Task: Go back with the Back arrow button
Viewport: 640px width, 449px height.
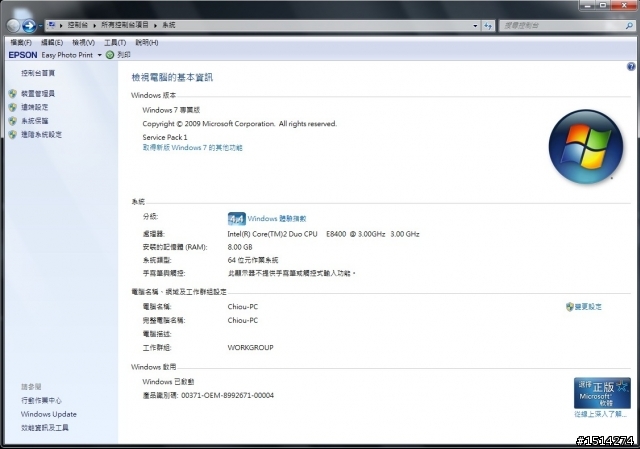Action: (13, 26)
